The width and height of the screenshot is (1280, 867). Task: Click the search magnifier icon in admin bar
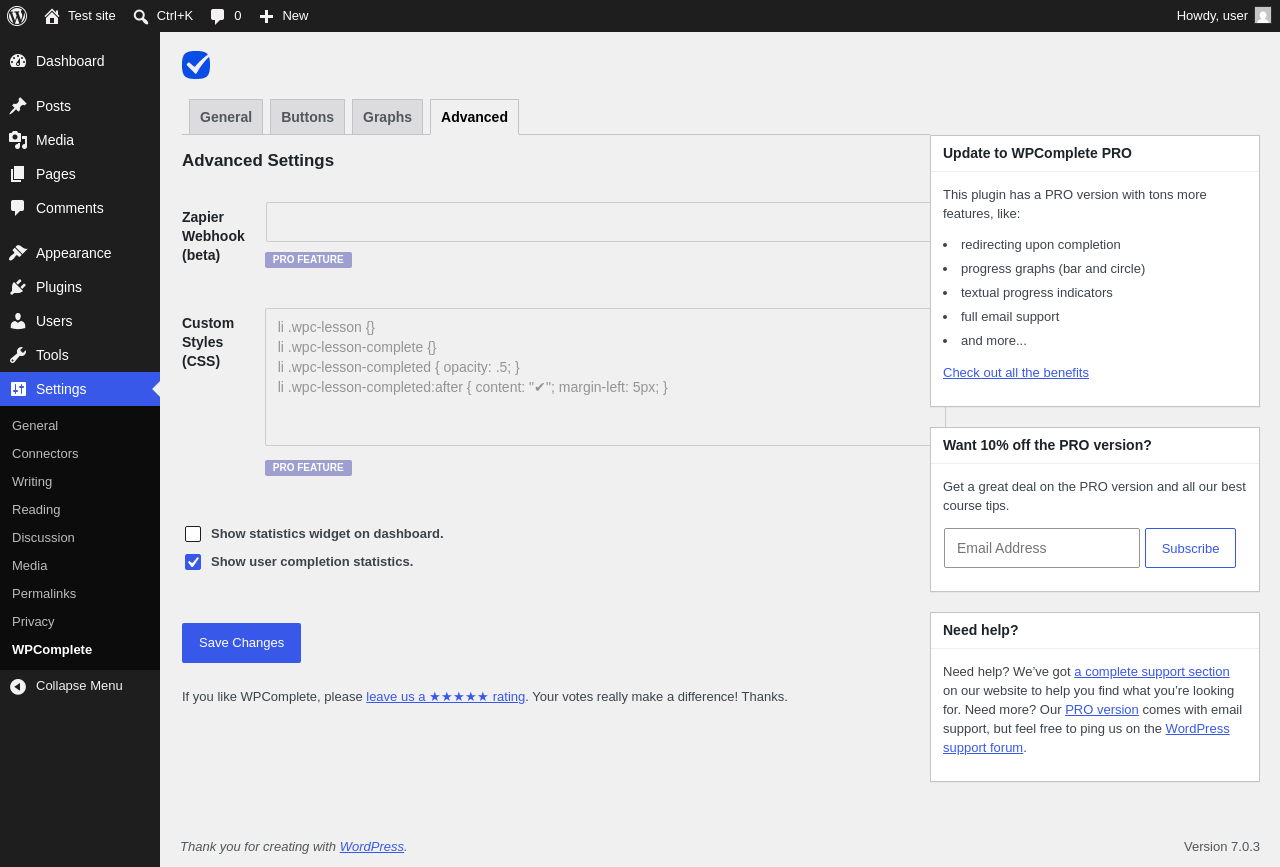click(141, 16)
